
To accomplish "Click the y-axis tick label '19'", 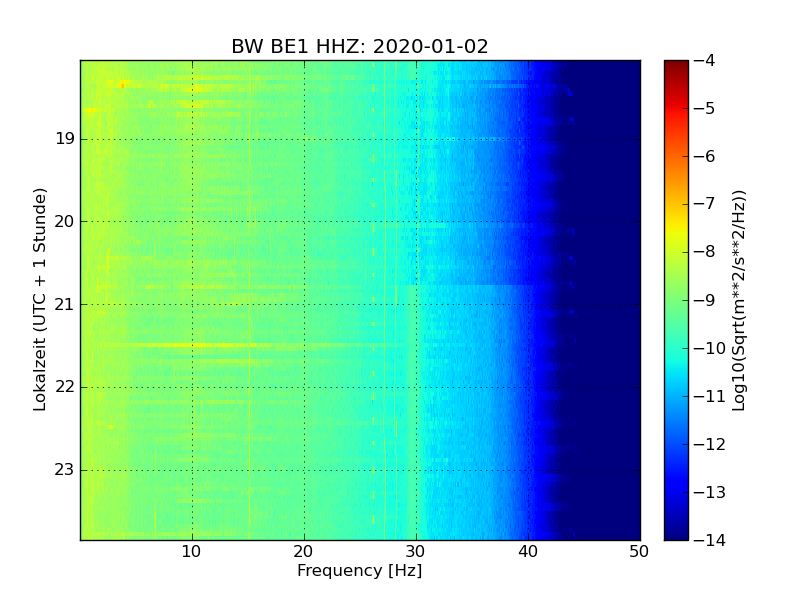I will click(65, 139).
